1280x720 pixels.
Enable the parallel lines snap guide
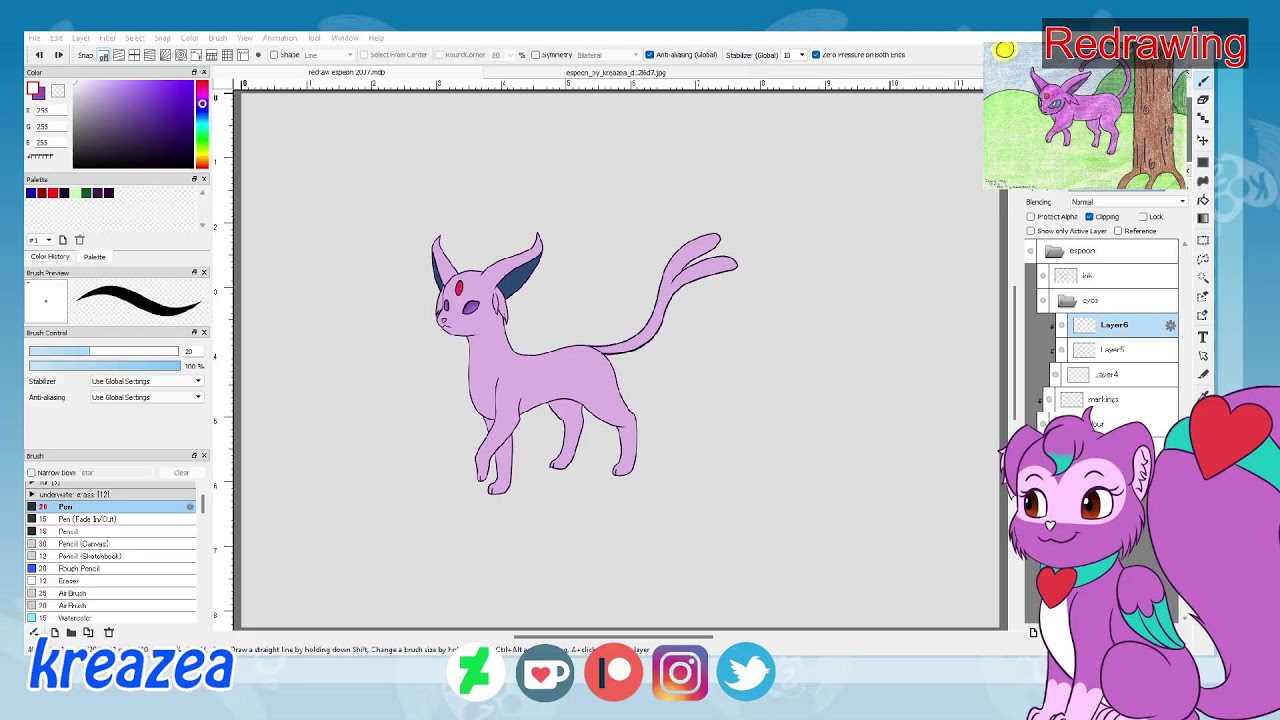click(118, 55)
